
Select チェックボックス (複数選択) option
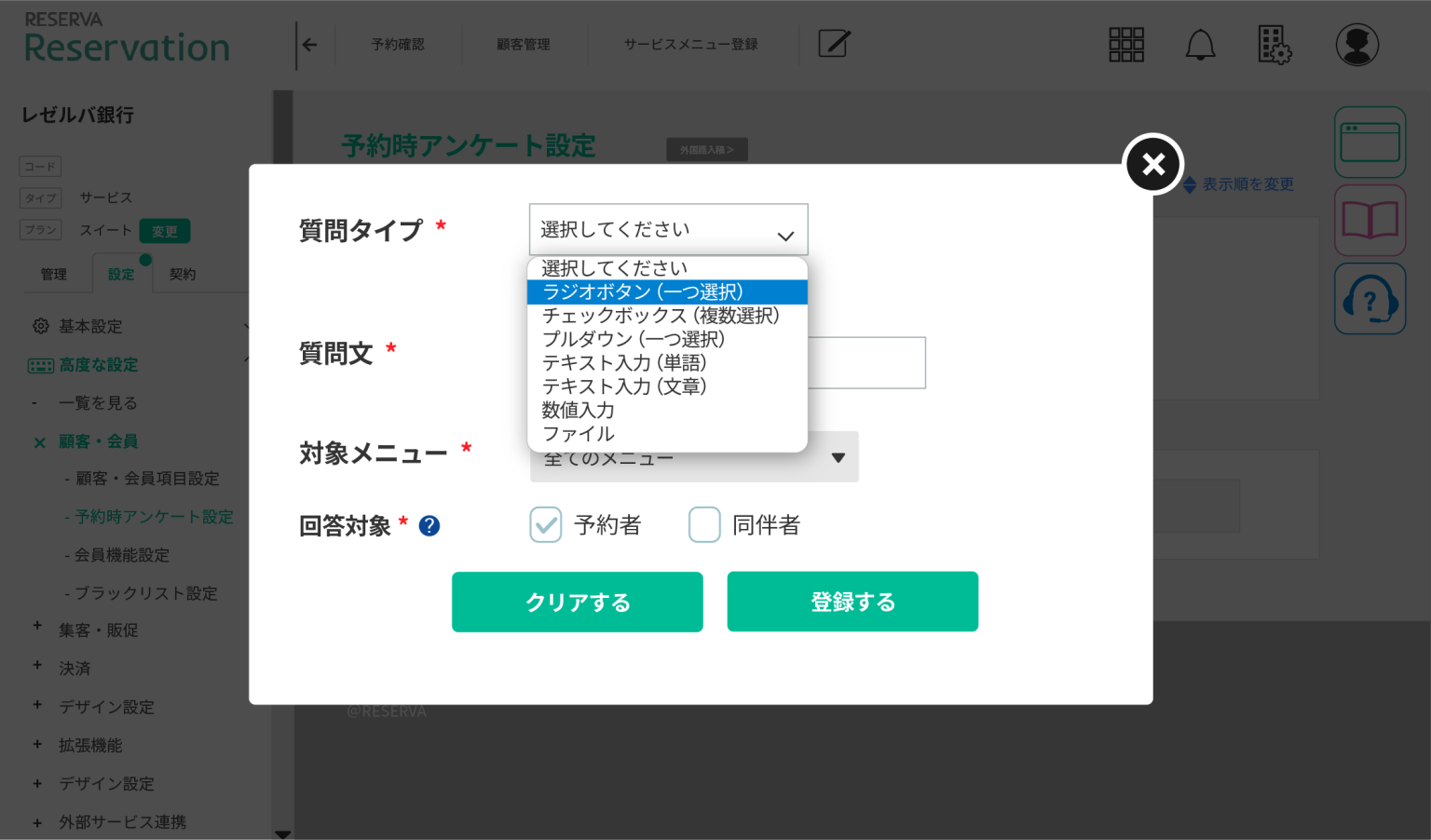667,316
